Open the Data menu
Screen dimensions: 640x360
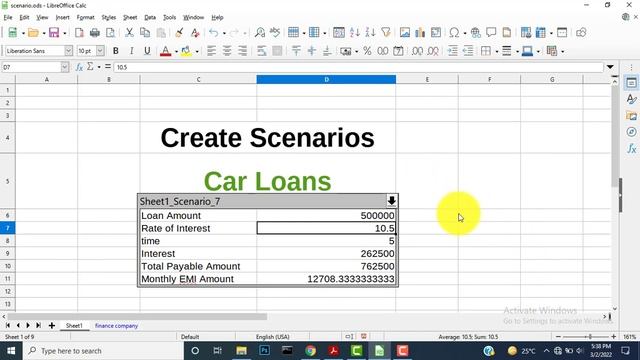(150, 18)
